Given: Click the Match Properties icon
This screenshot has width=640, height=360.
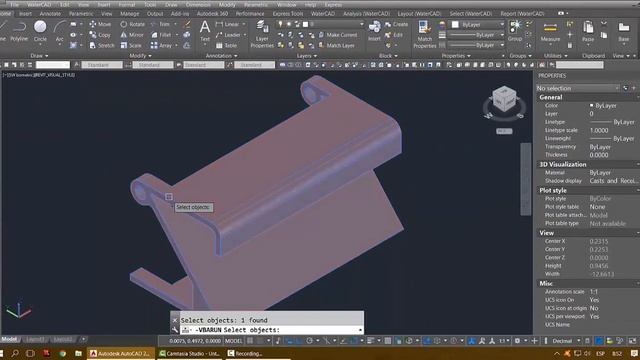Looking at the screenshot, I should click(424, 34).
